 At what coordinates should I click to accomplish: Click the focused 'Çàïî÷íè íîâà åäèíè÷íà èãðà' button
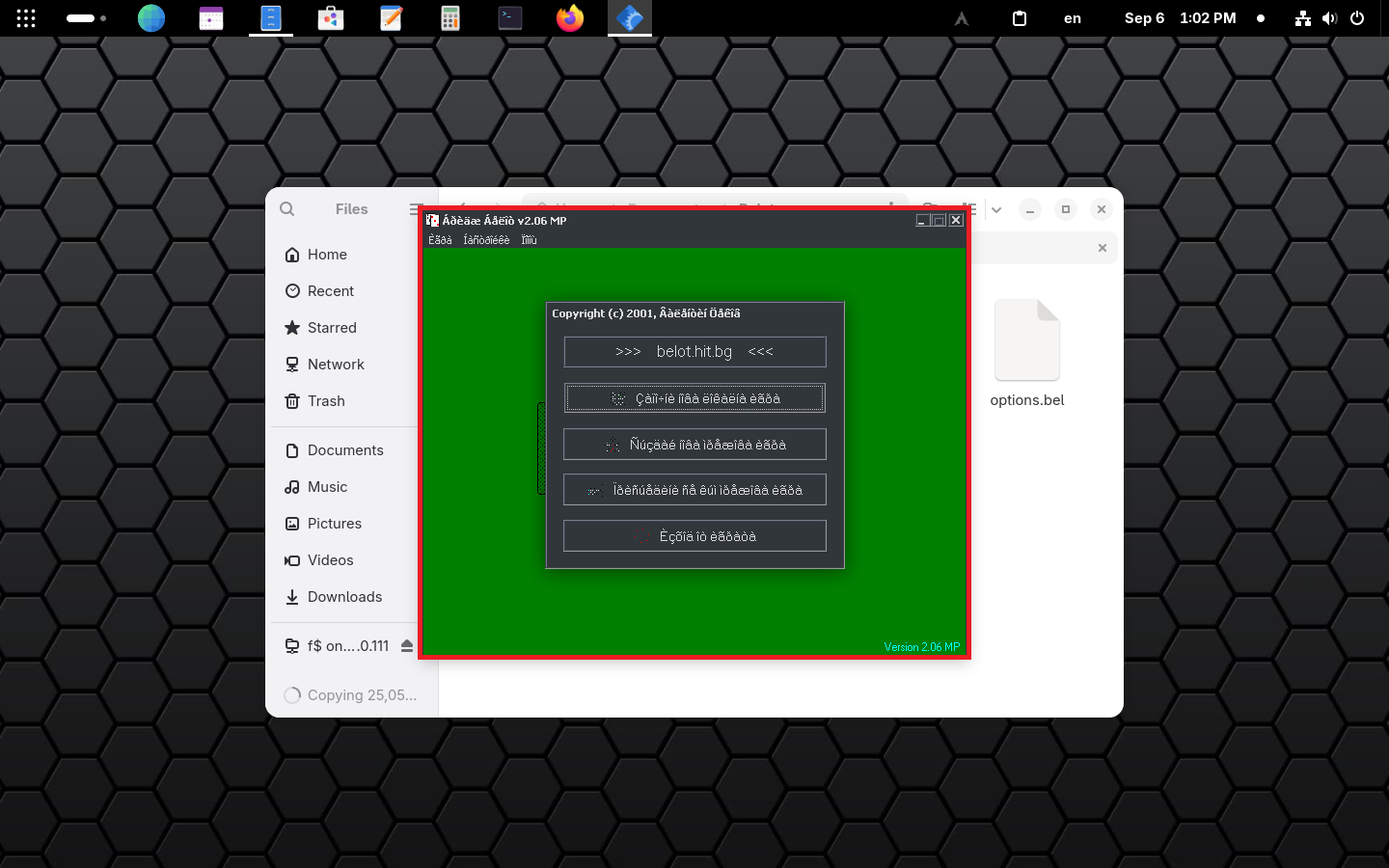pyautogui.click(x=694, y=398)
